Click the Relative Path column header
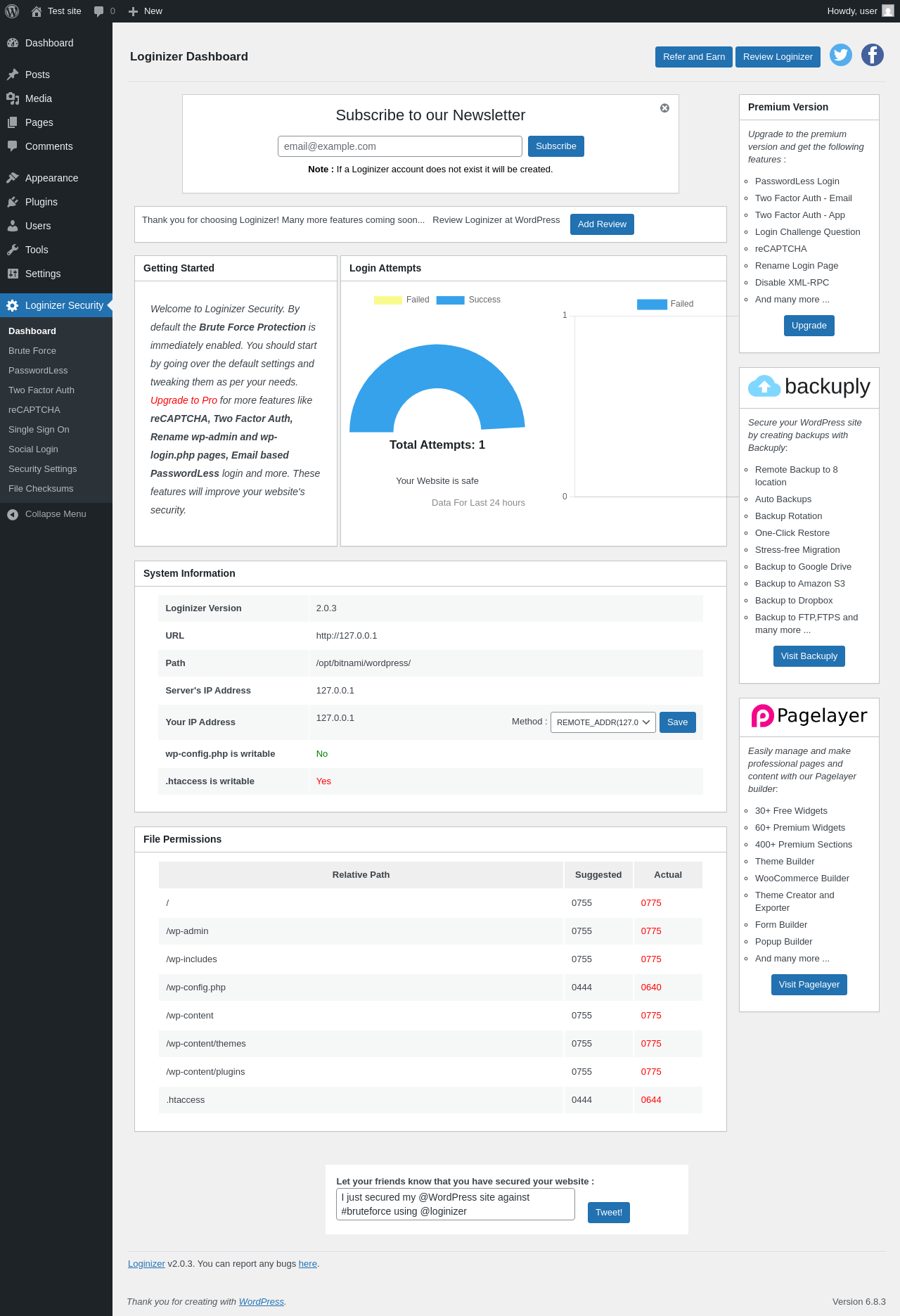The image size is (900, 1316). click(361, 875)
